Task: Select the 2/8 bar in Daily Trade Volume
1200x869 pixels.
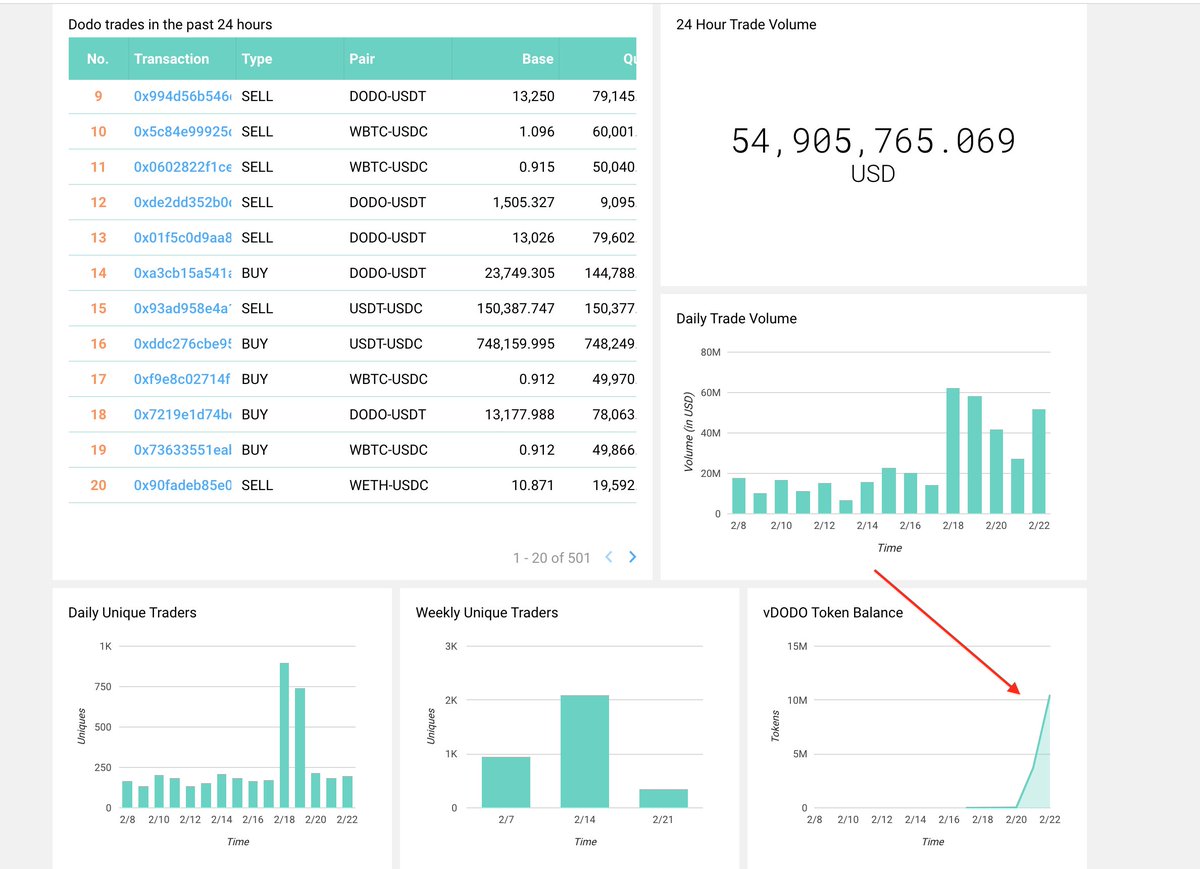Action: pos(739,496)
